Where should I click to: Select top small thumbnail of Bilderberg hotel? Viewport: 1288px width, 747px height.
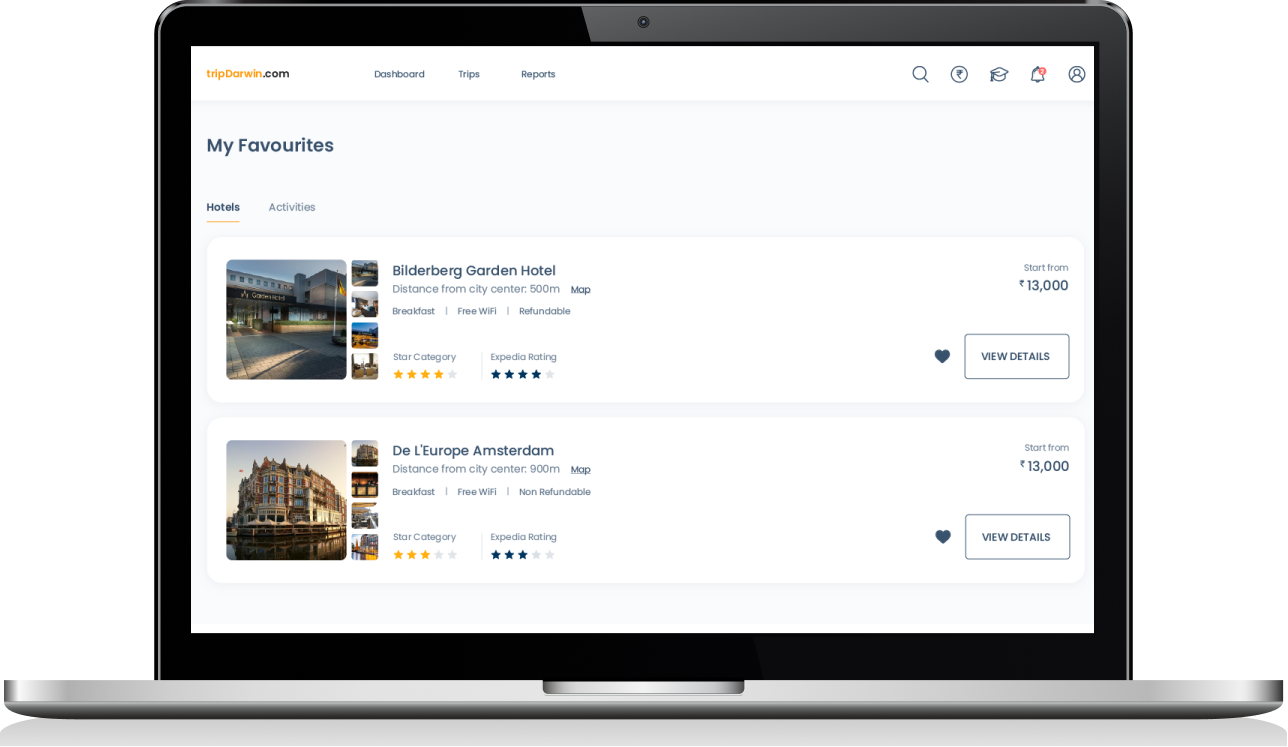pyautogui.click(x=365, y=273)
